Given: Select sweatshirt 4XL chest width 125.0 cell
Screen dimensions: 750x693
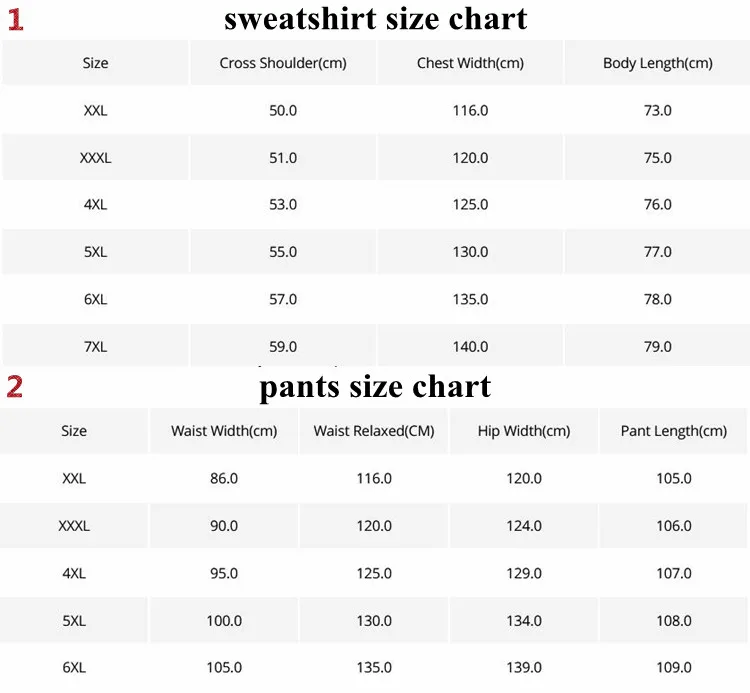Looking at the screenshot, I should click(470, 205).
